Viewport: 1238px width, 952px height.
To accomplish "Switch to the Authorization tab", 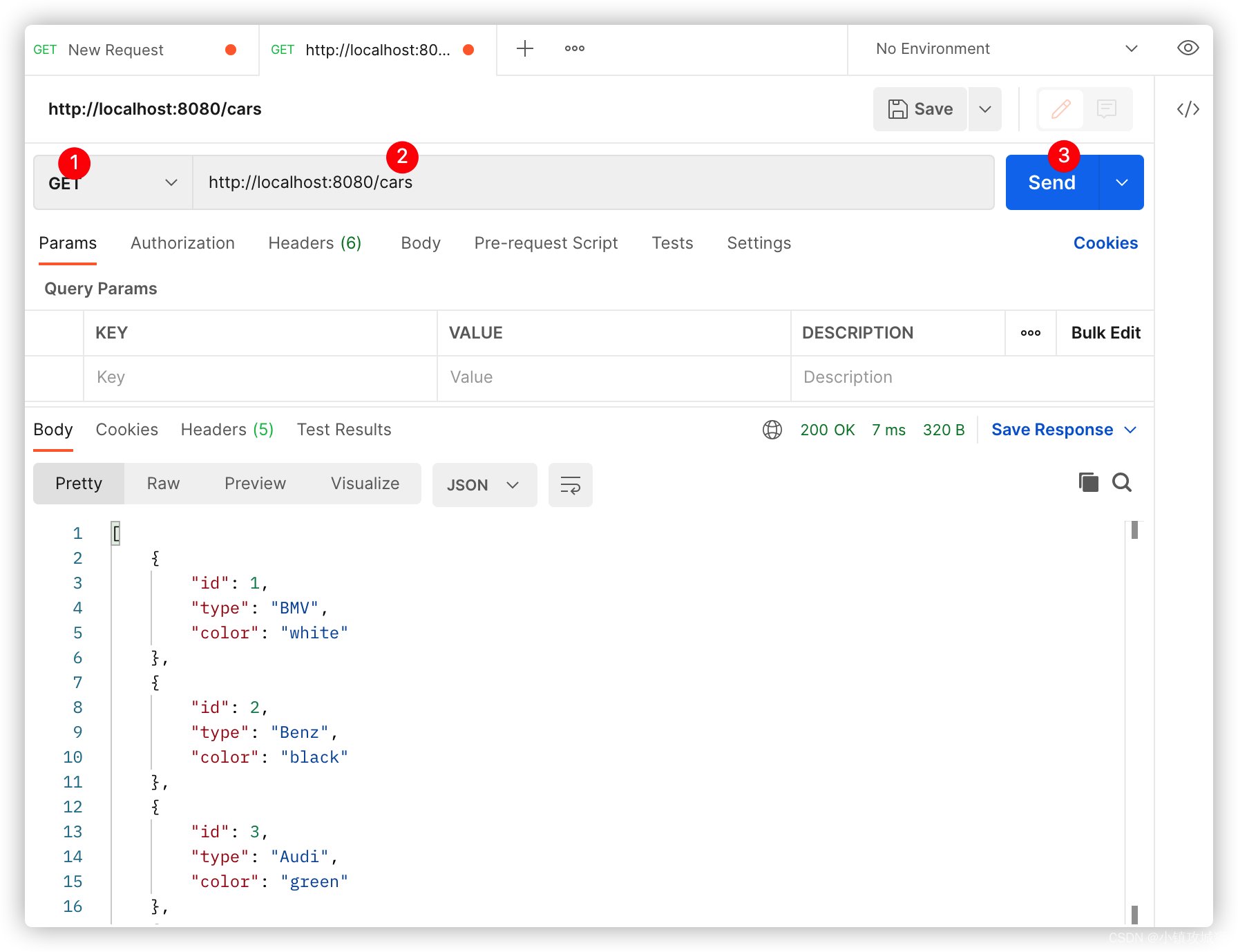I will click(182, 243).
